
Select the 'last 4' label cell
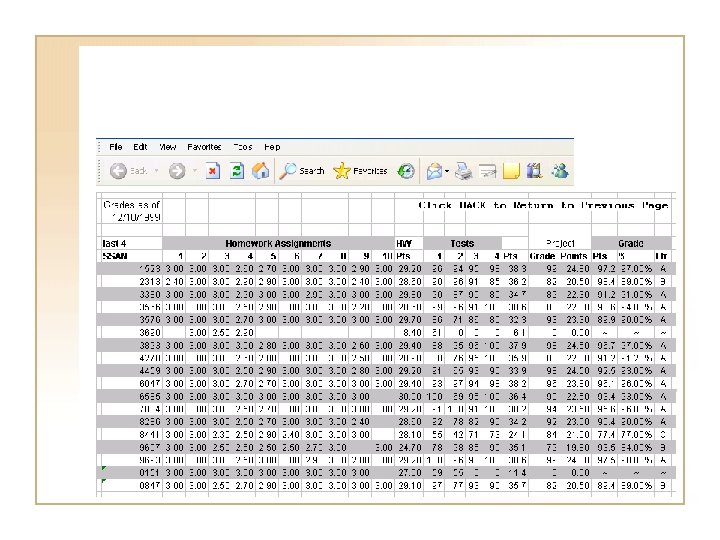[131, 243]
